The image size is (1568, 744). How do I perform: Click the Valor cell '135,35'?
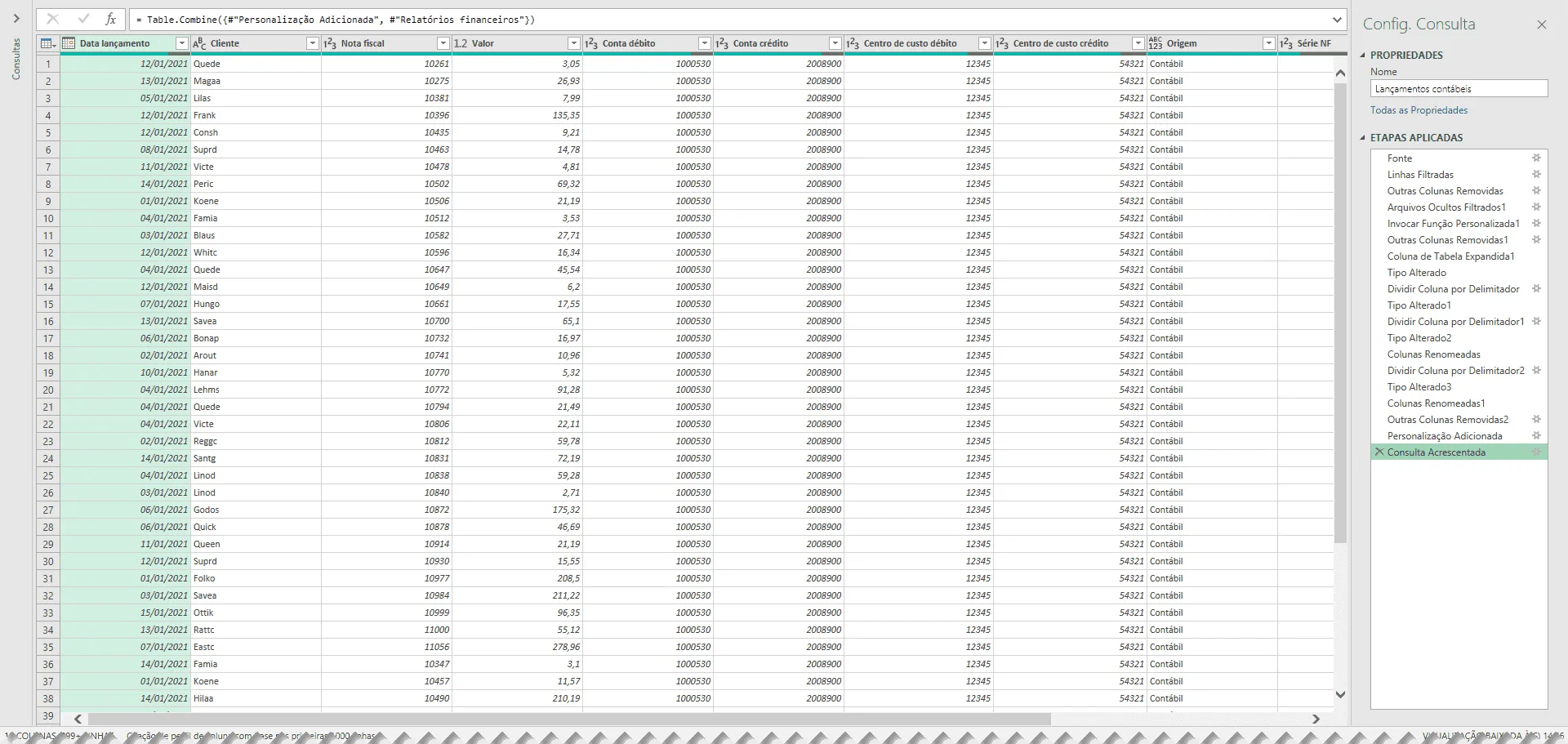[x=517, y=115]
